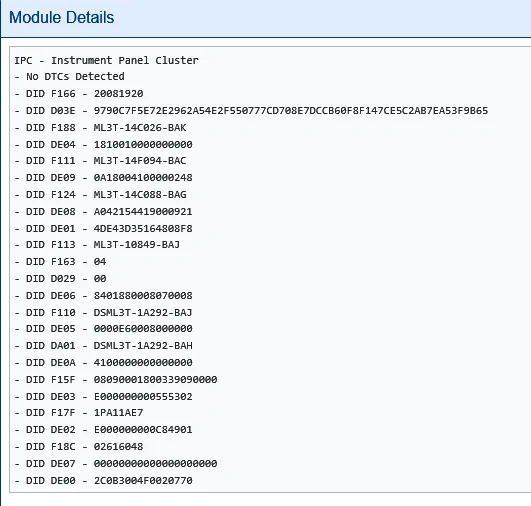The image size is (531, 506).
Task: Click the DID F163 value 04
Action: (100, 261)
